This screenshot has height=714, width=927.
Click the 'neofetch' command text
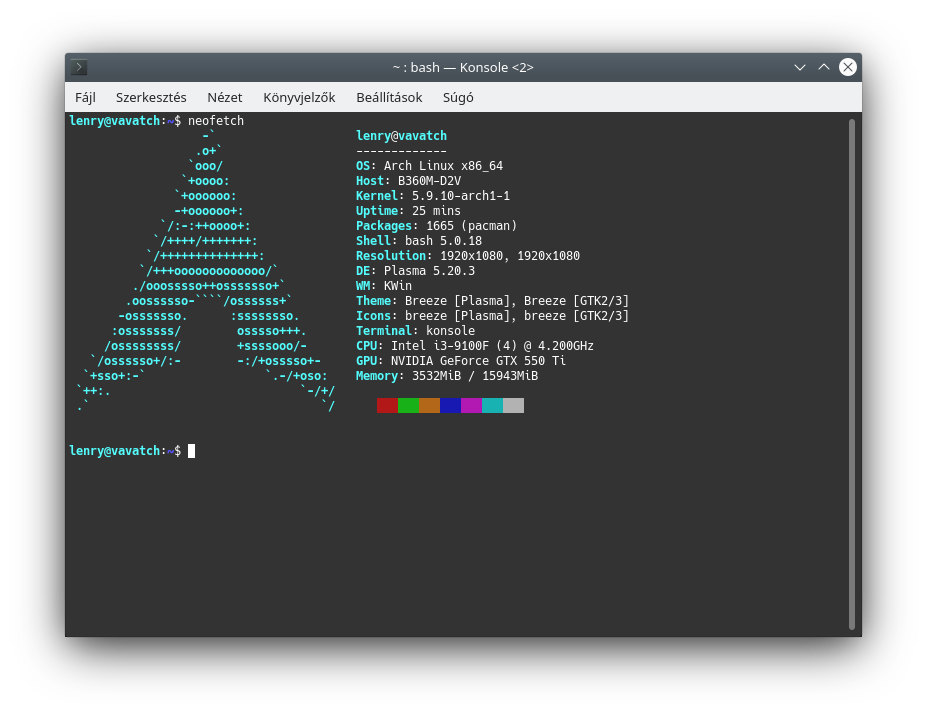tap(216, 121)
